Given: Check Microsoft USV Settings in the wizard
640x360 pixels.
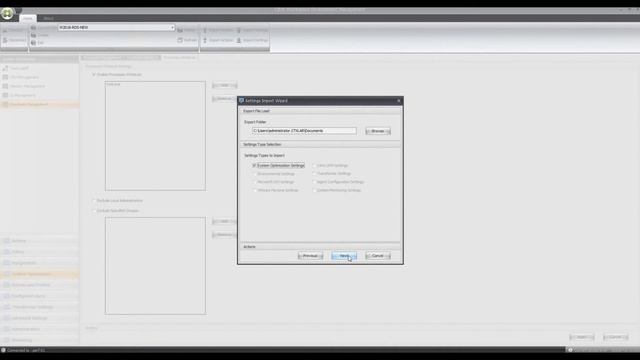Looking at the screenshot, I should [x=254, y=182].
